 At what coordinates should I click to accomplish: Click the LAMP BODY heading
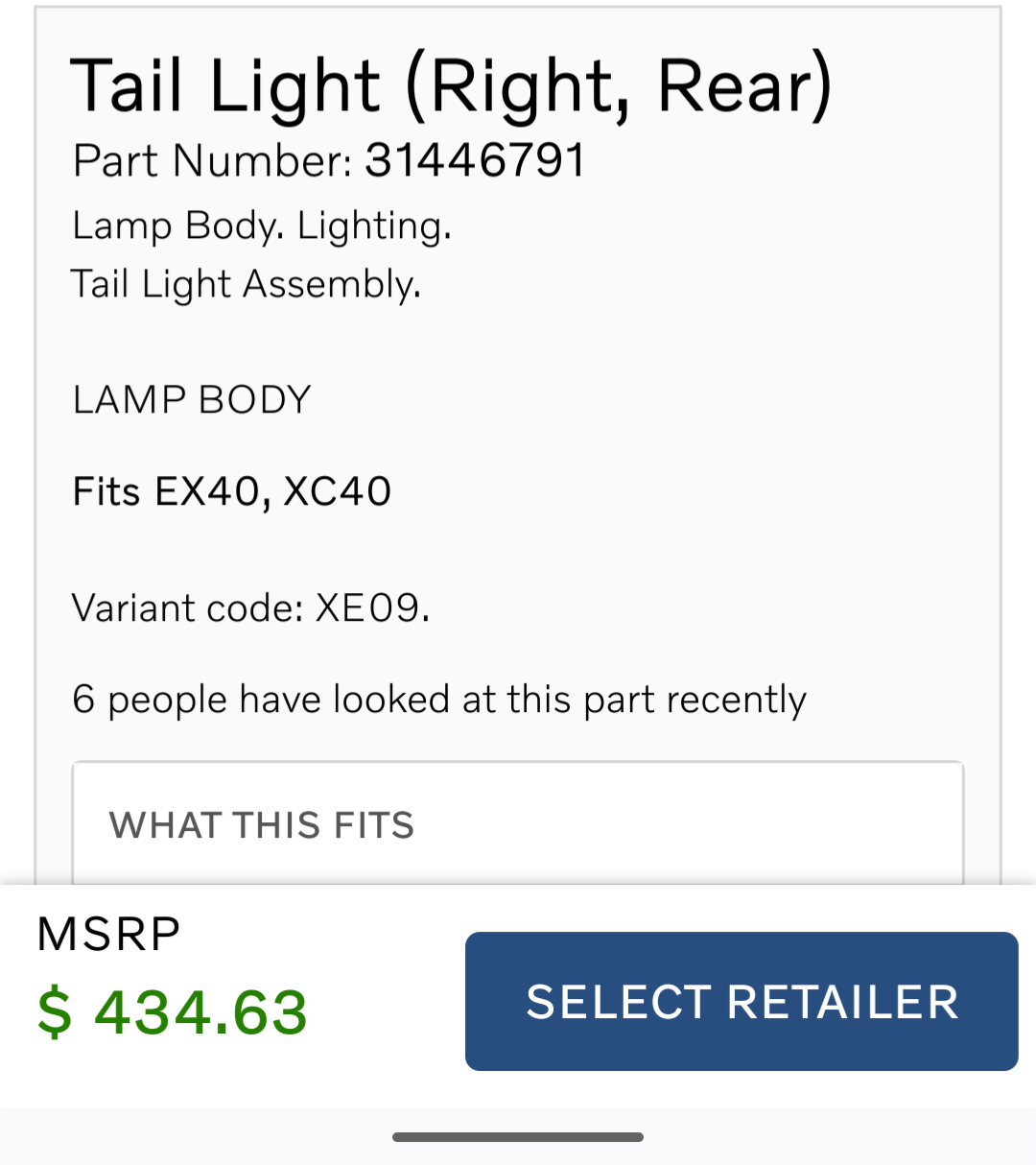click(x=192, y=399)
